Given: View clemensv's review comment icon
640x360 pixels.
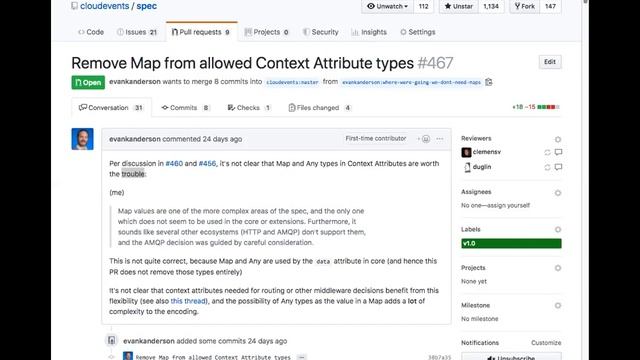Looking at the screenshot, I should tap(558, 152).
